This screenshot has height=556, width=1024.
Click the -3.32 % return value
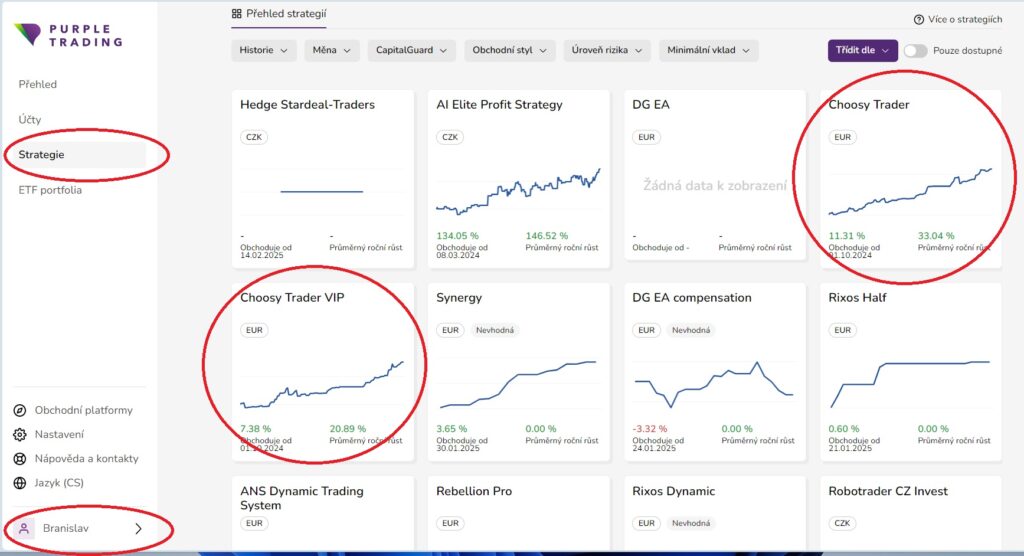pyautogui.click(x=650, y=429)
